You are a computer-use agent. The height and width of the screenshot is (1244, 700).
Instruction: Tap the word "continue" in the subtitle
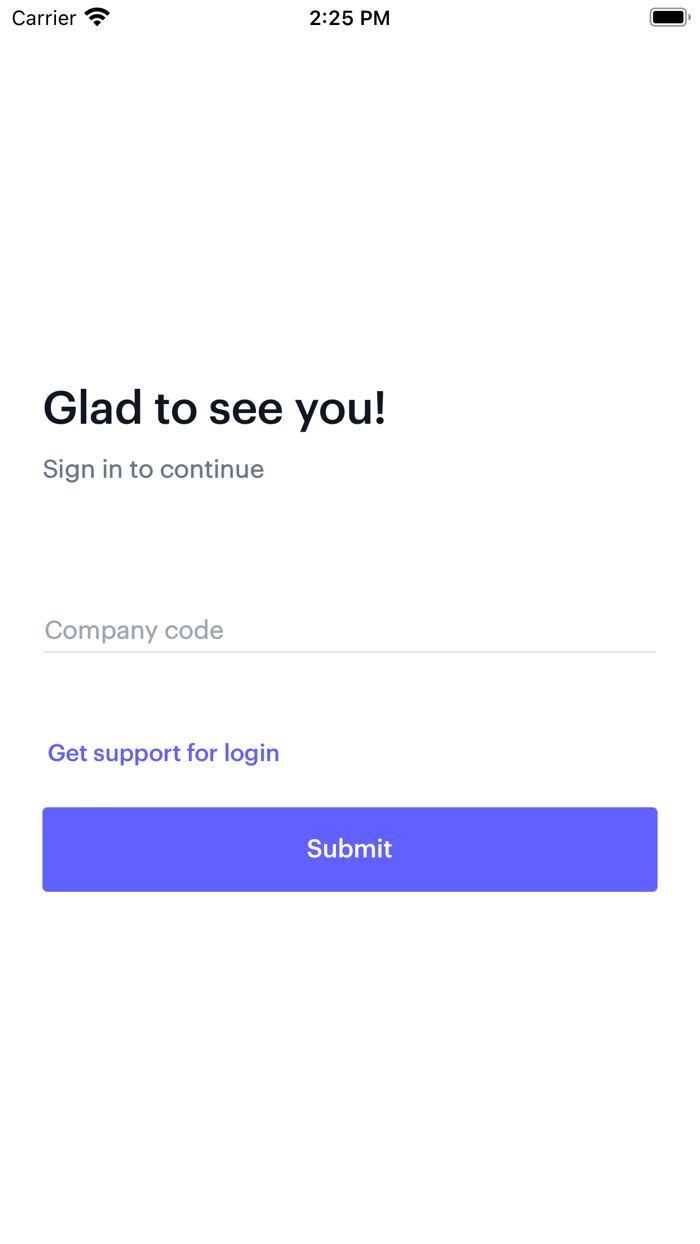[x=211, y=469]
